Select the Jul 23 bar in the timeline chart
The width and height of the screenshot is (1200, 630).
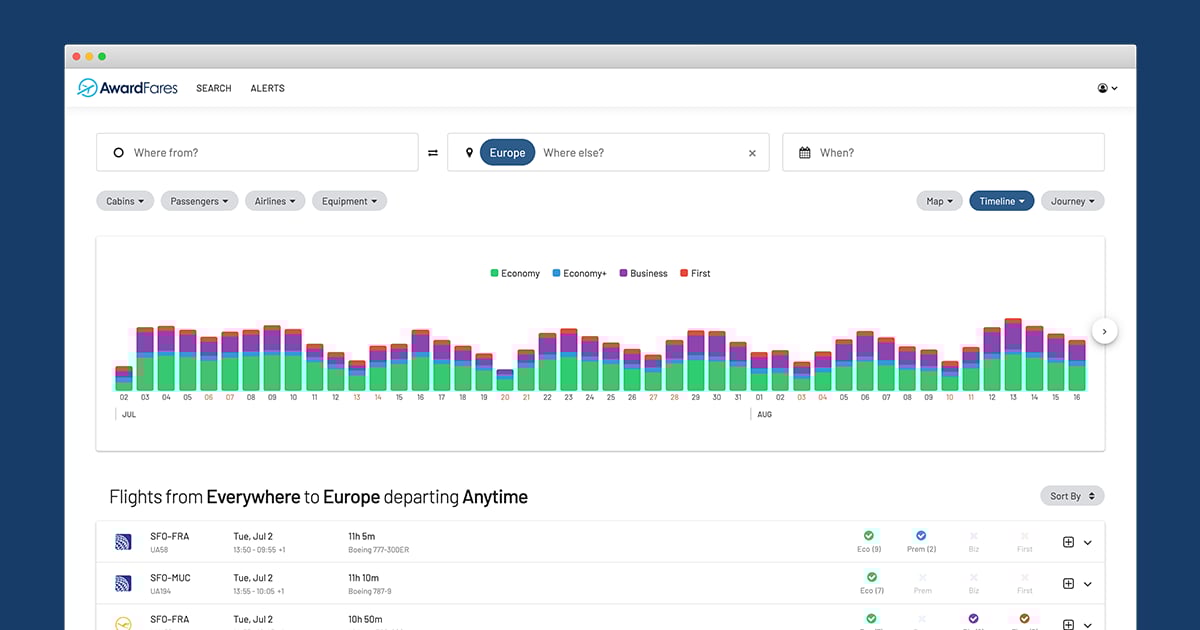pos(568,360)
